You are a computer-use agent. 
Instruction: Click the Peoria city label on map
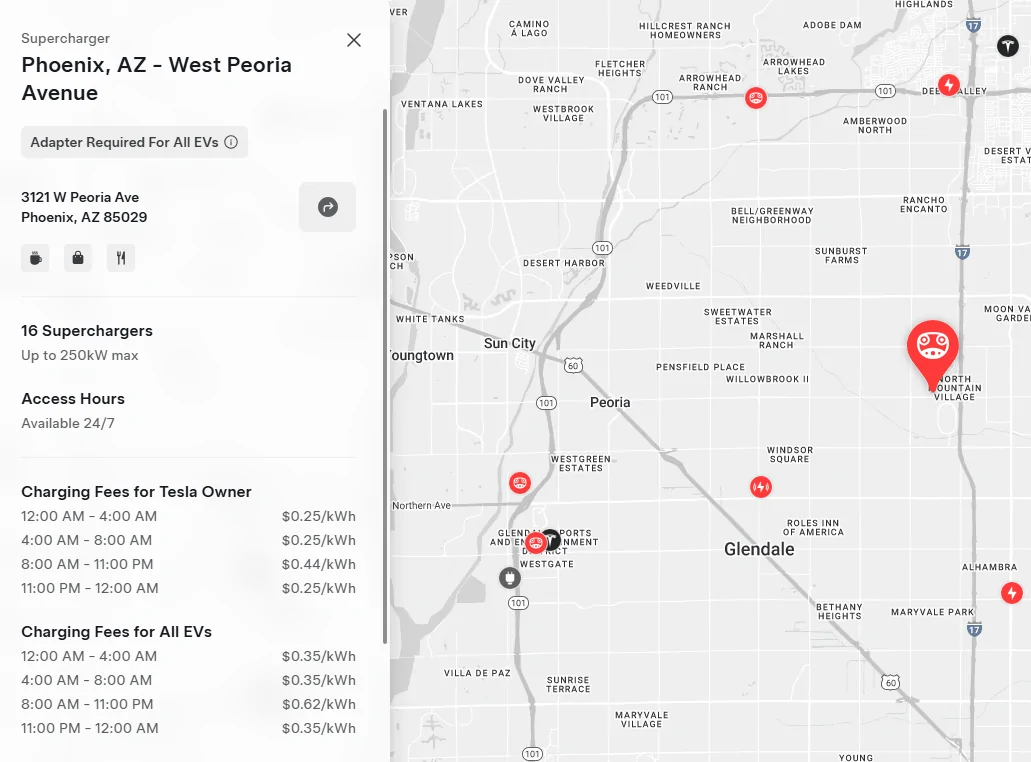click(x=610, y=402)
